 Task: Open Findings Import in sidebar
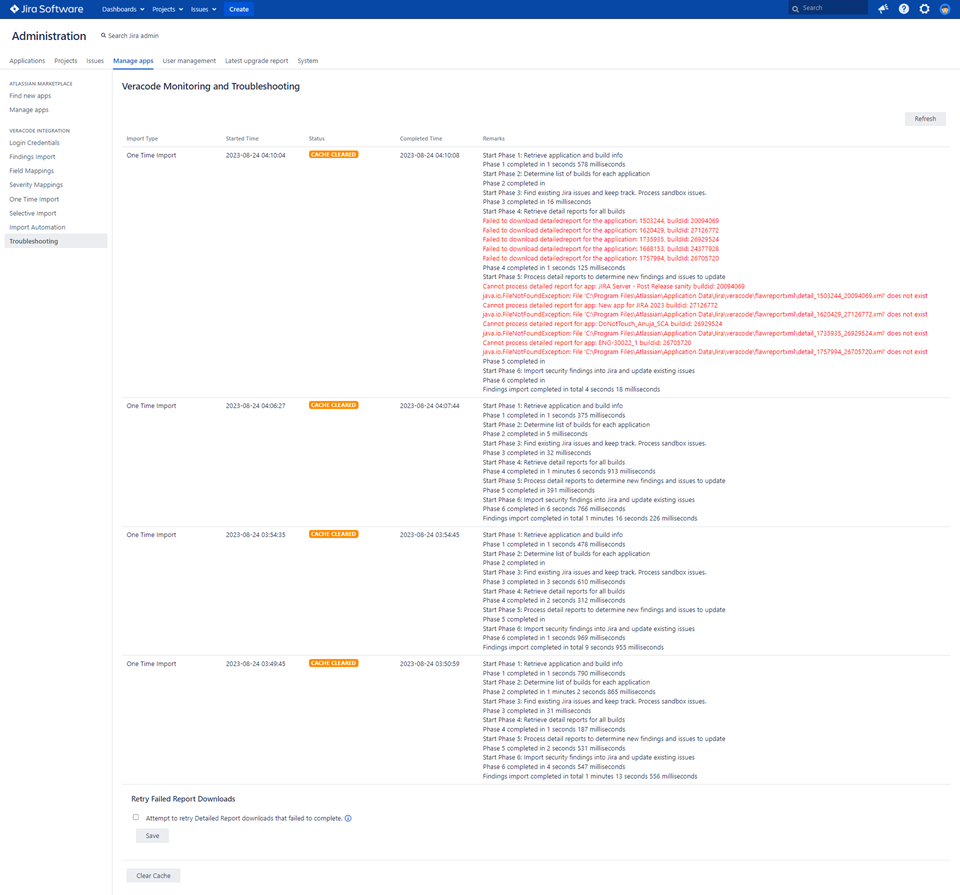[x=32, y=157]
